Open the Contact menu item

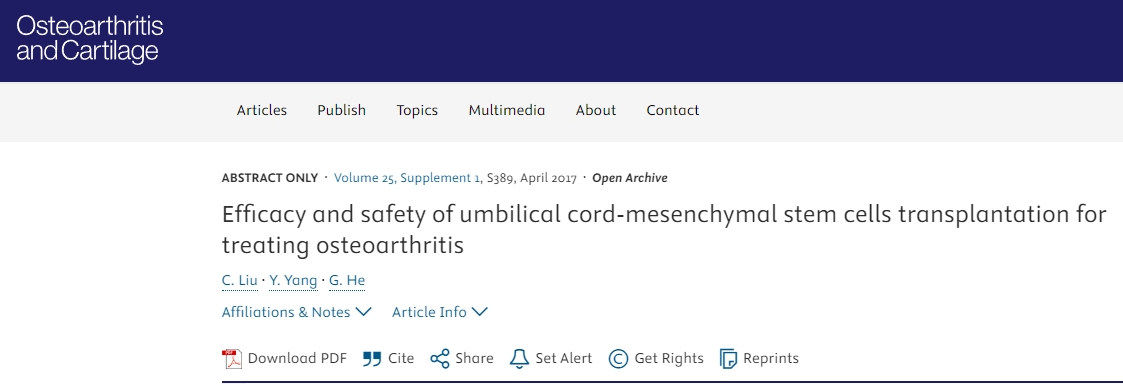(673, 110)
